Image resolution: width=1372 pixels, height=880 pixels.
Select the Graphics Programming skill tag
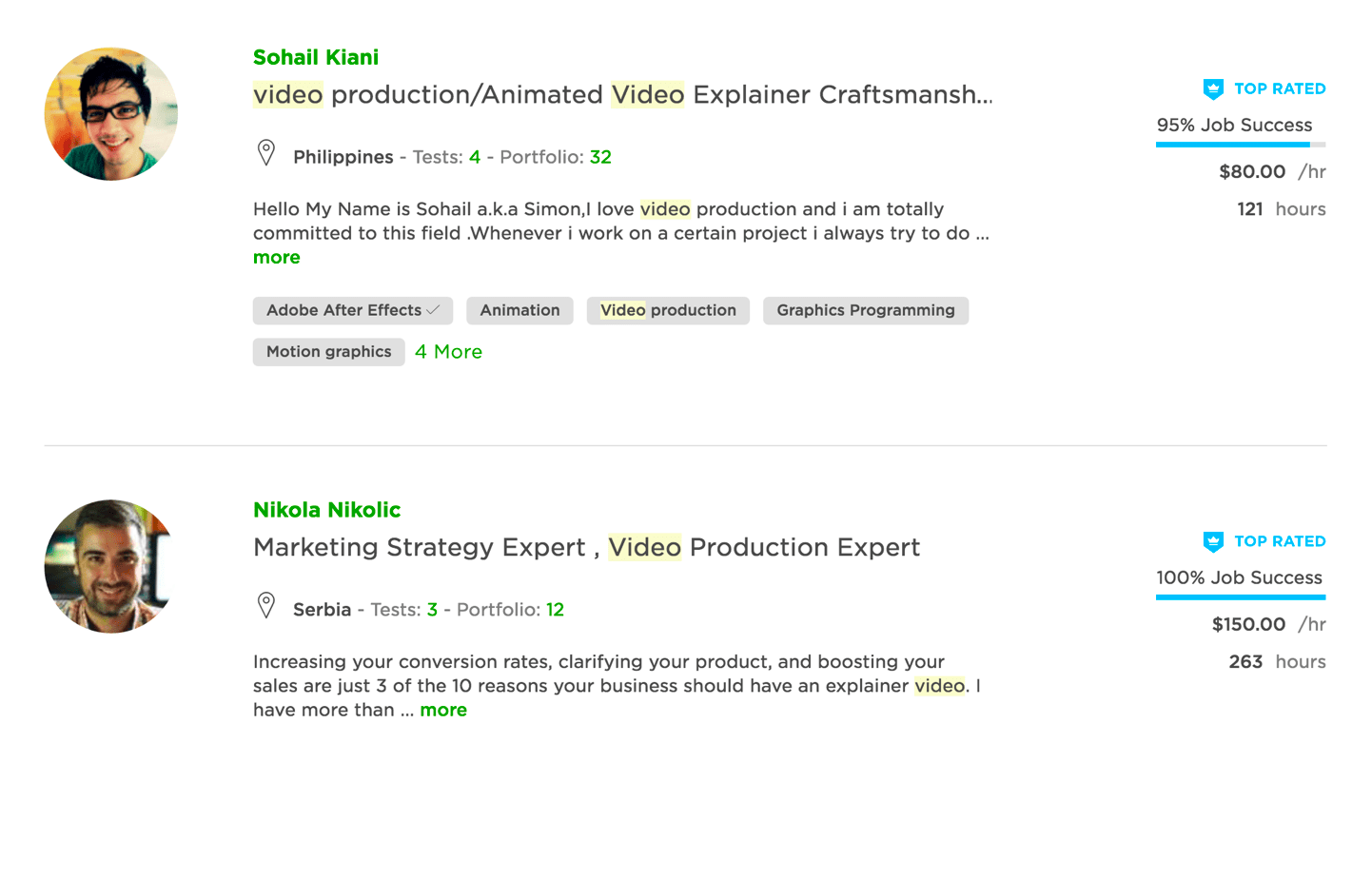(x=865, y=311)
